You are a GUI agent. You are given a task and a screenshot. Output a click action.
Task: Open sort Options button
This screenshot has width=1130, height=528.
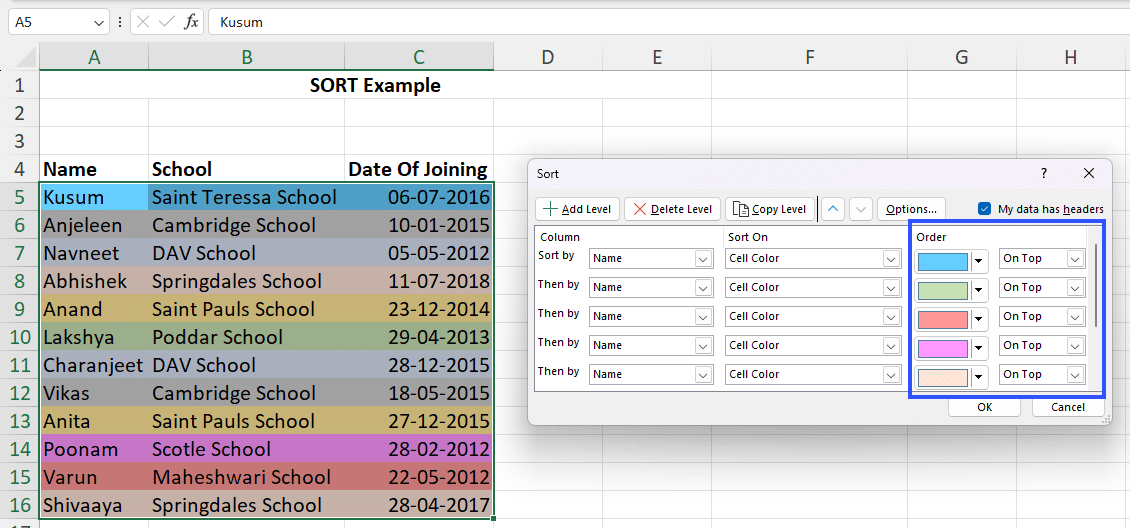click(911, 209)
